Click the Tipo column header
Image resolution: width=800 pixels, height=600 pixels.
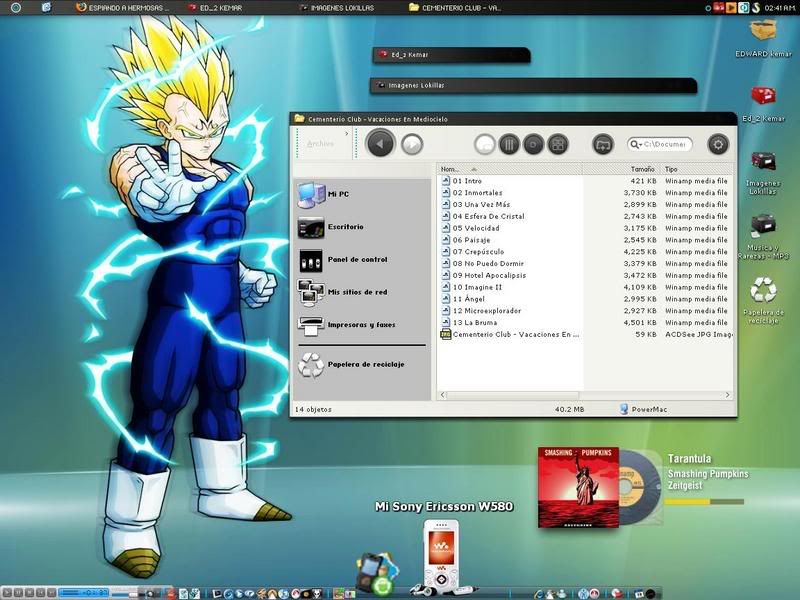pyautogui.click(x=697, y=169)
